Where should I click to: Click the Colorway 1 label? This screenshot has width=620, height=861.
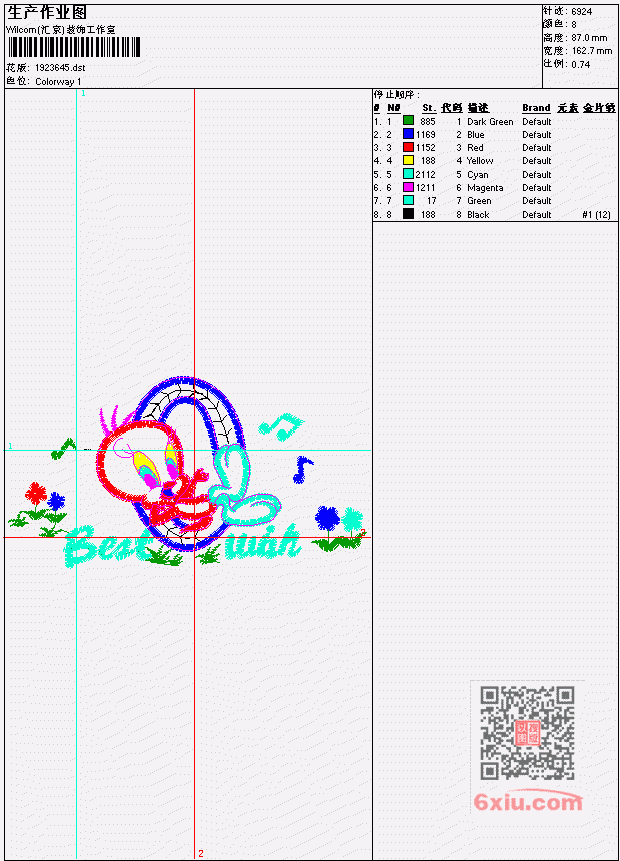[x=58, y=81]
